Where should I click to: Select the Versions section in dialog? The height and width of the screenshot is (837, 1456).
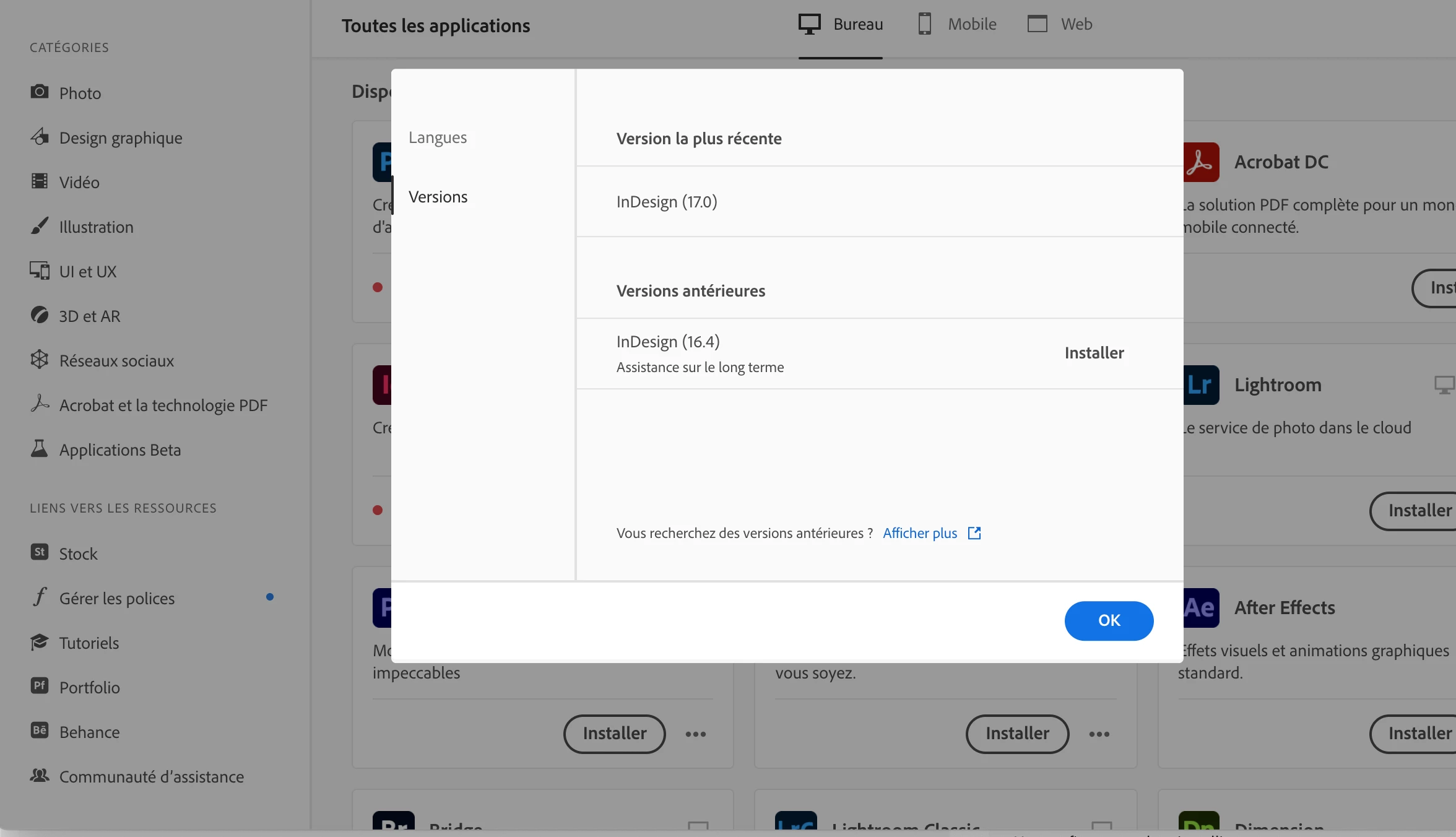point(438,197)
